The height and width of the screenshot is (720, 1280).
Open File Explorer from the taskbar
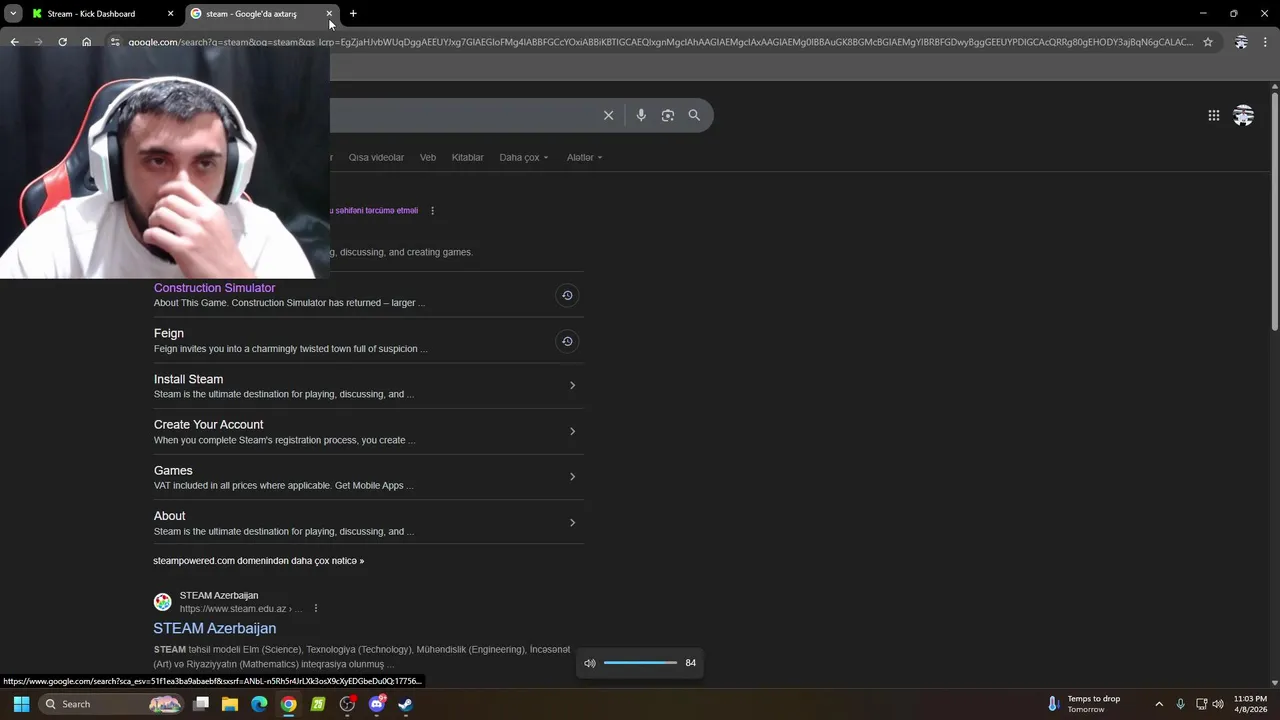[x=229, y=704]
